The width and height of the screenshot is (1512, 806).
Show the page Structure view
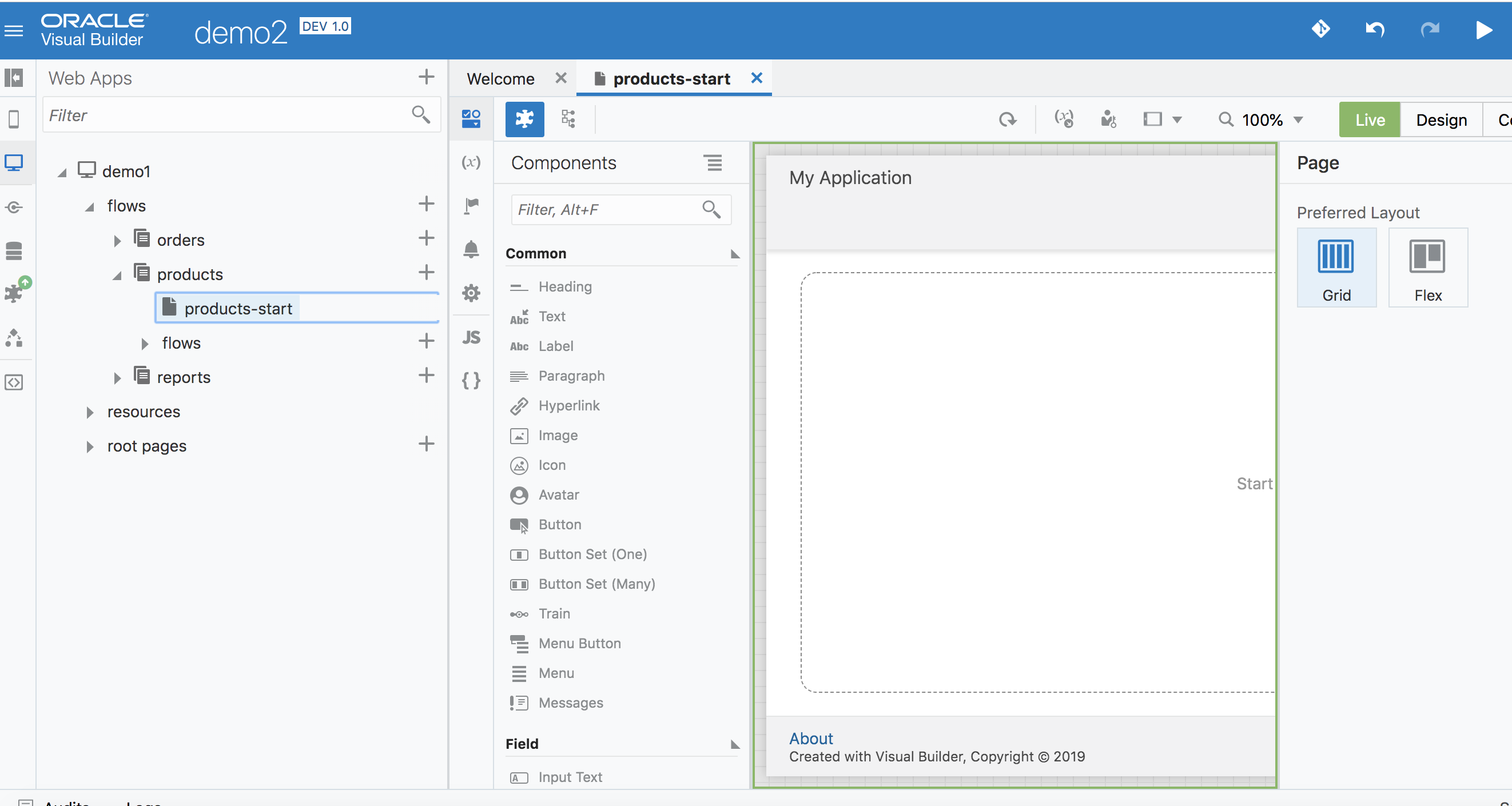pos(568,119)
